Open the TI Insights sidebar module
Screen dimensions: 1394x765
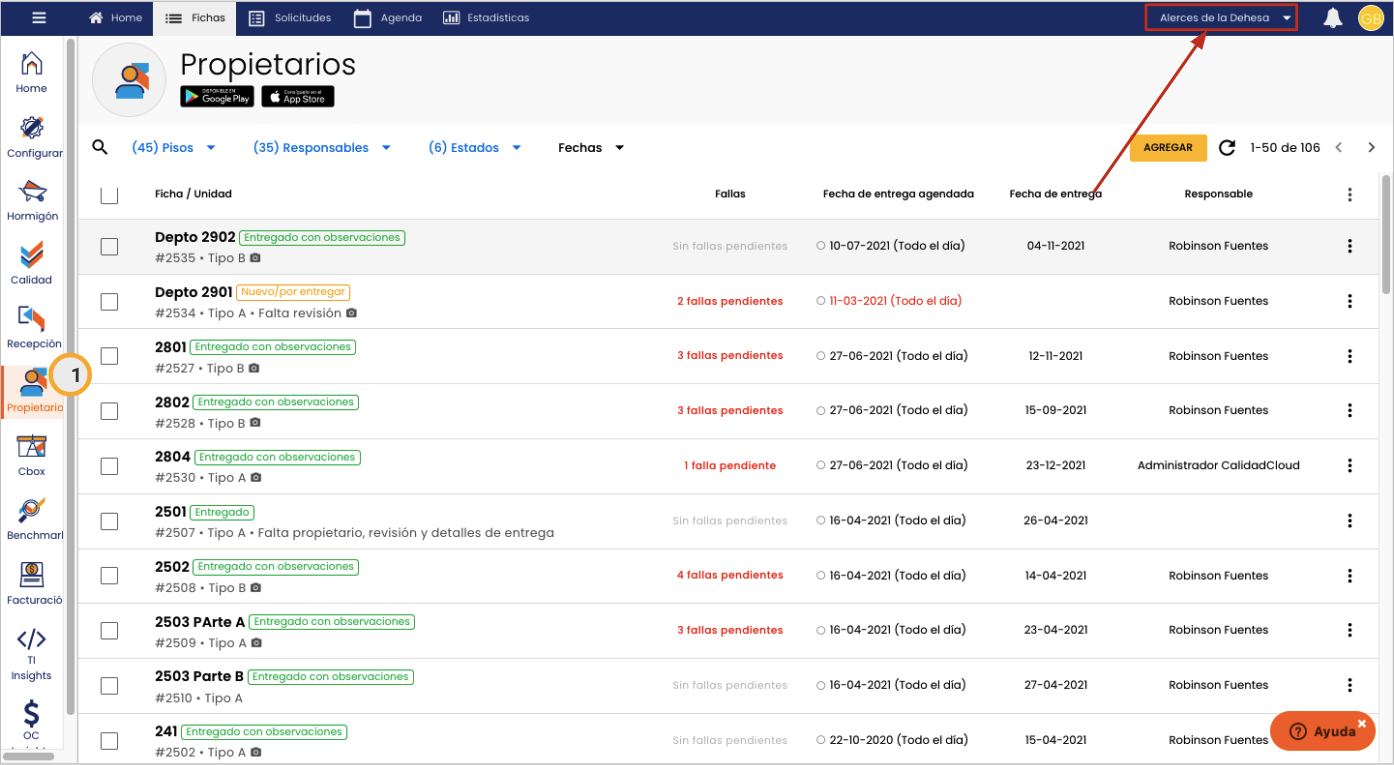point(32,654)
